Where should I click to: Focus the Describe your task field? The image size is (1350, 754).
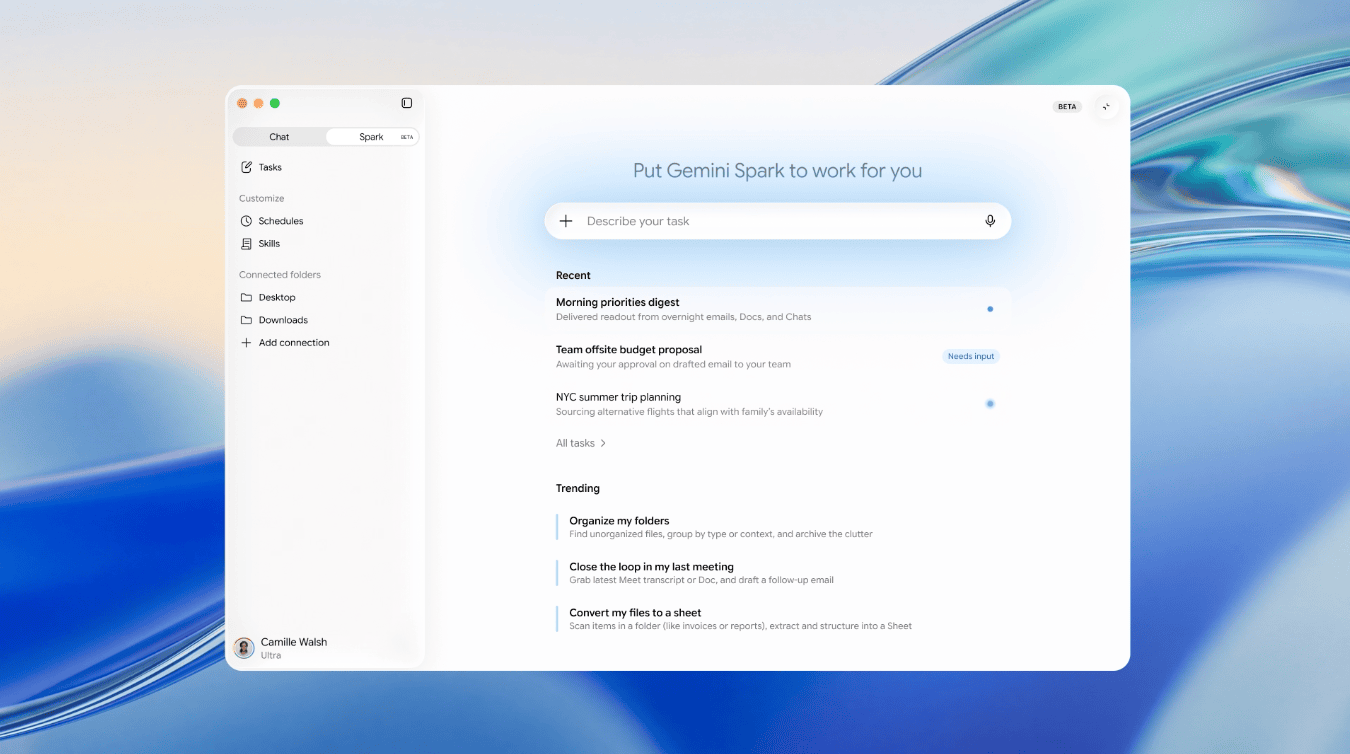click(x=778, y=221)
